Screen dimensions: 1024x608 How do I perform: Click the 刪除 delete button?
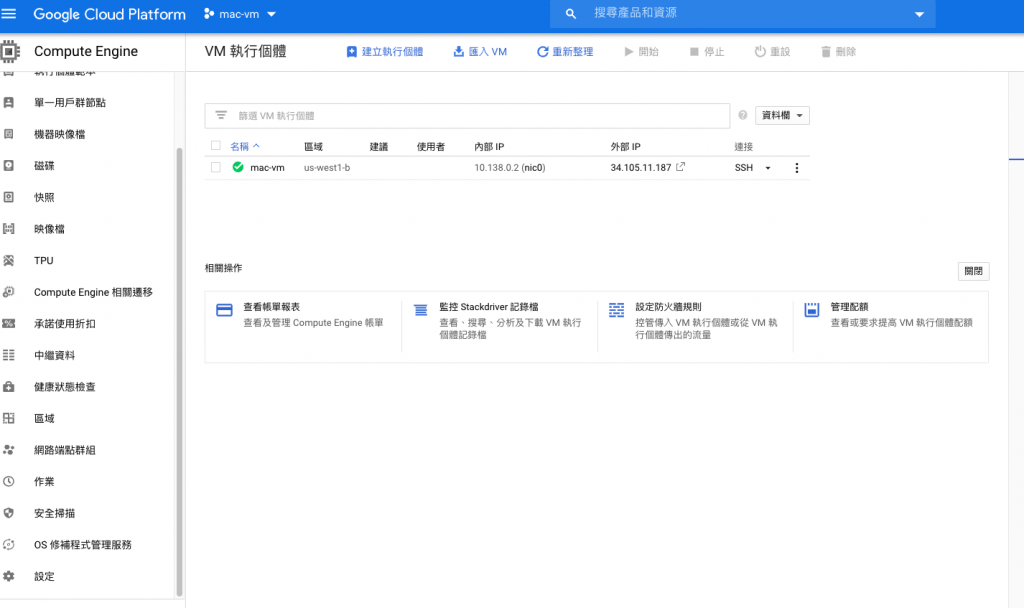(838, 52)
